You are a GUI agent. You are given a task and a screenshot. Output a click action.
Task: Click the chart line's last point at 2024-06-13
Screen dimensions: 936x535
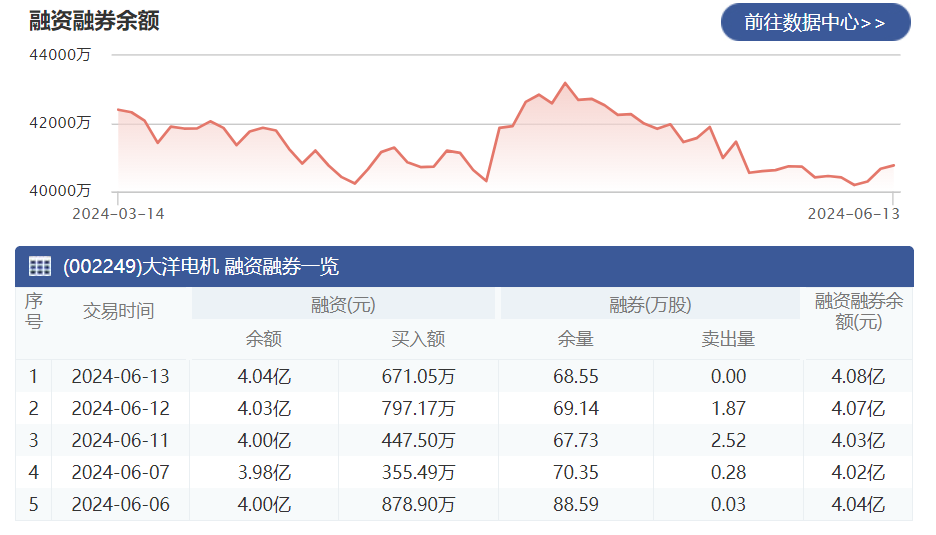[894, 165]
